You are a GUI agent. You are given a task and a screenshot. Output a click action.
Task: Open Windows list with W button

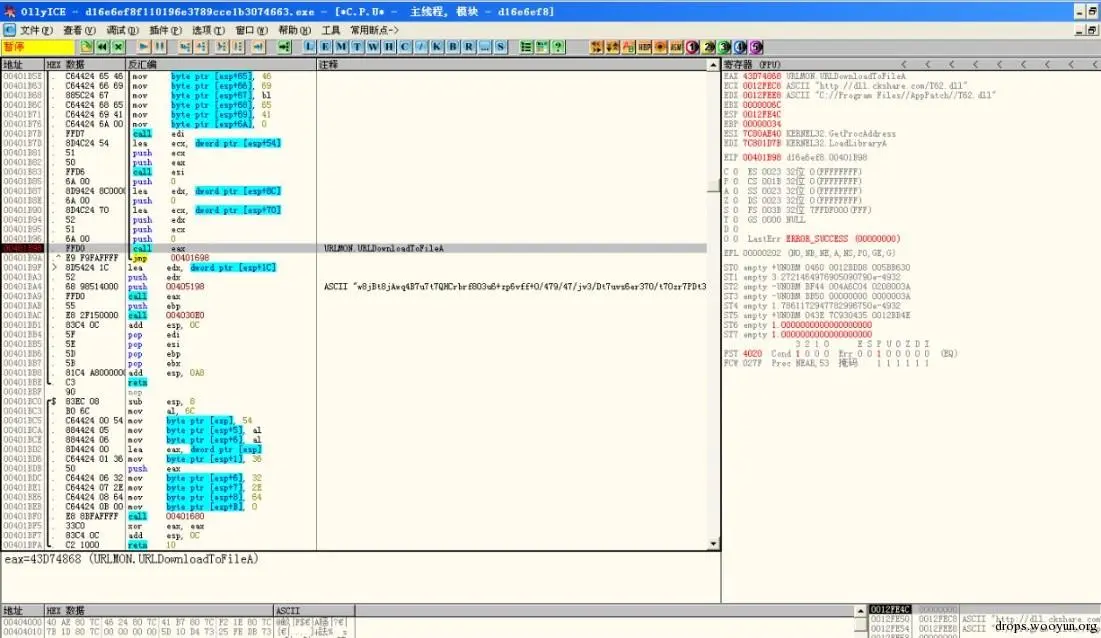pos(373,47)
